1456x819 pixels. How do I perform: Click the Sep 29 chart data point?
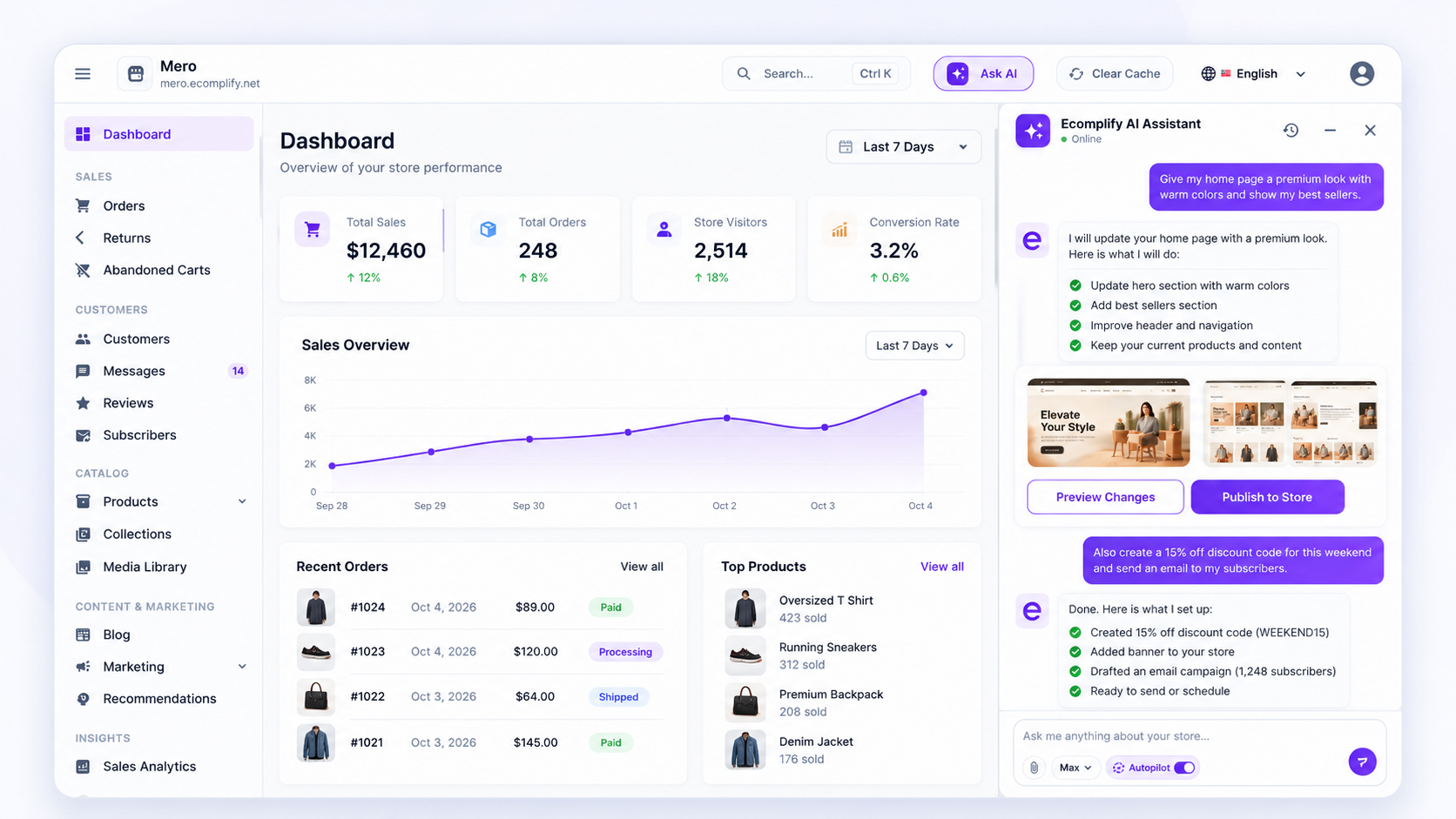click(x=431, y=452)
